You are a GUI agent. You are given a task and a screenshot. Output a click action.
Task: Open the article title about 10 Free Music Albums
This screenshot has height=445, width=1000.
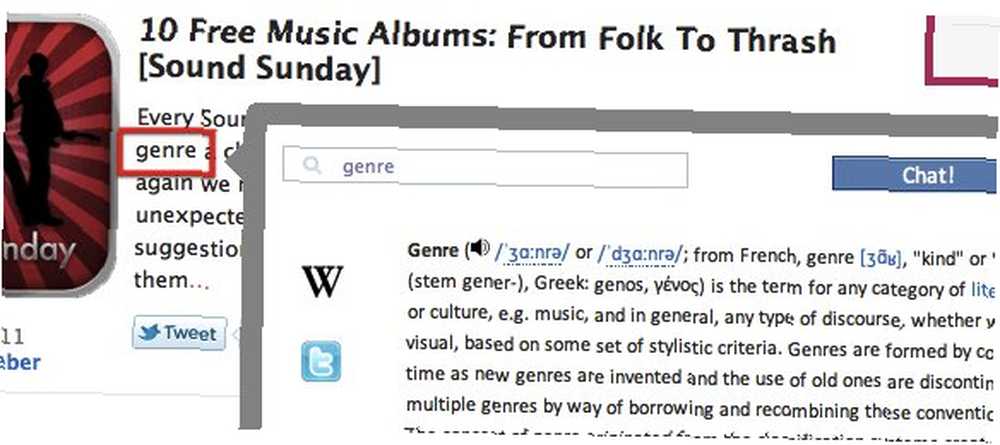coord(487,52)
